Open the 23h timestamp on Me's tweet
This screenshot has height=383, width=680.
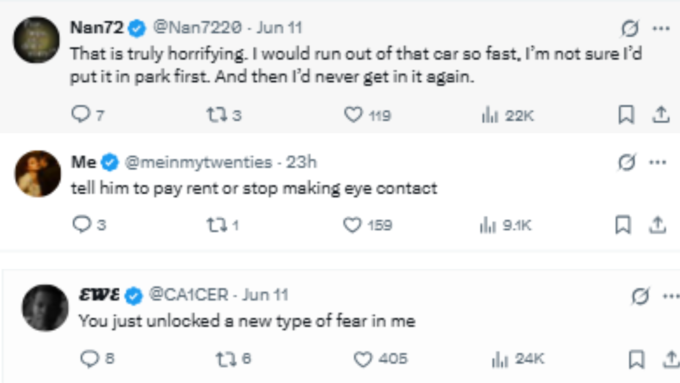point(301,162)
